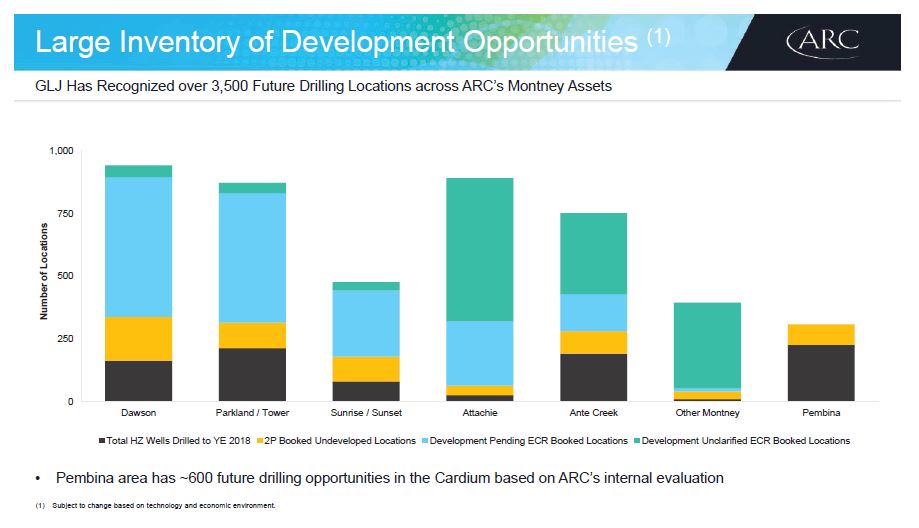919x528 pixels.
Task: Click the yellow segment of Ante Creek bar
Action: tap(593, 343)
